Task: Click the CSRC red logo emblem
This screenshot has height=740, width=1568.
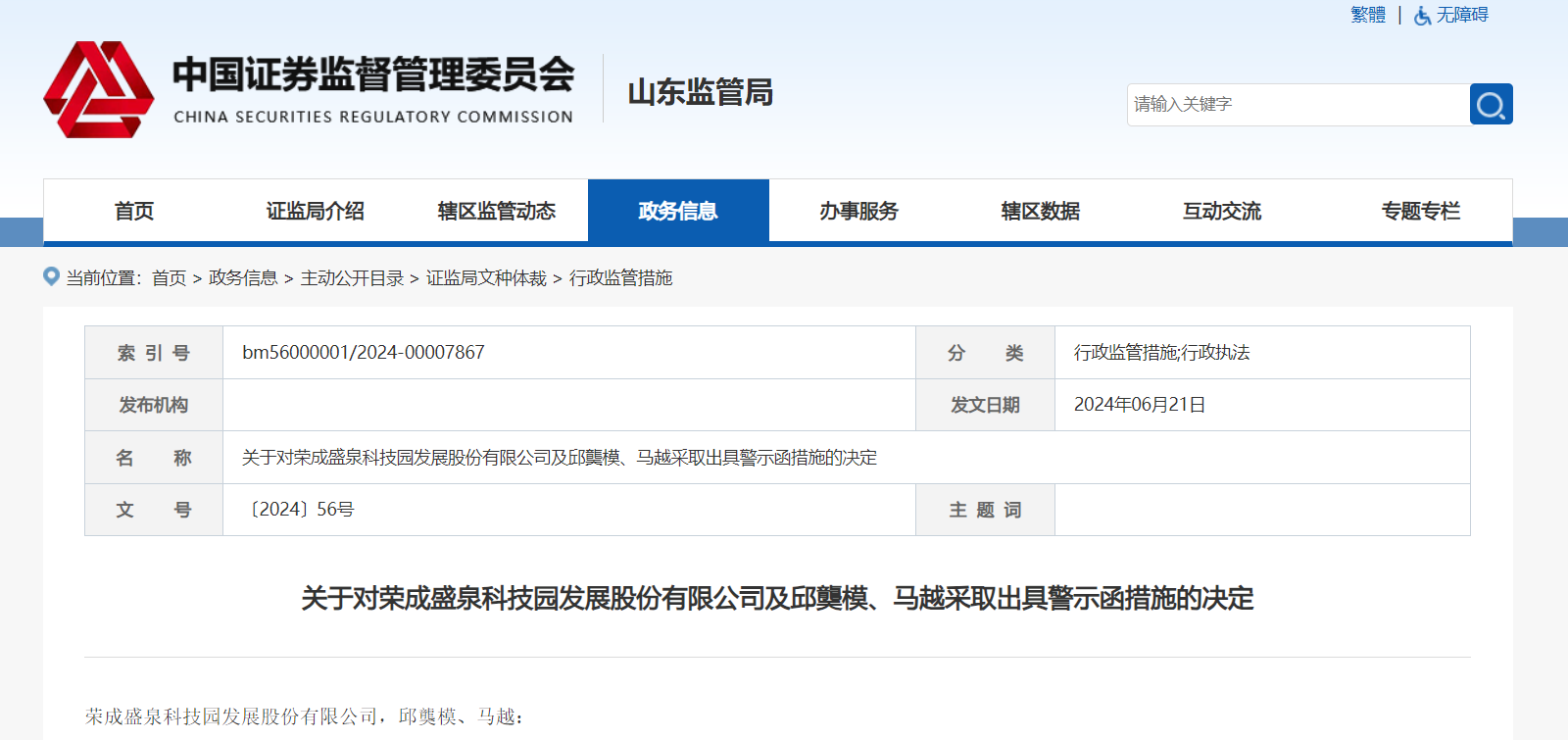Action: 99,89
